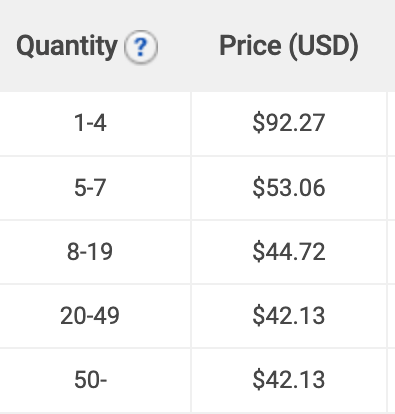The height and width of the screenshot is (414, 395).
Task: Click the cut-off cell right of 20-49's $42.13
Action: [391, 316]
